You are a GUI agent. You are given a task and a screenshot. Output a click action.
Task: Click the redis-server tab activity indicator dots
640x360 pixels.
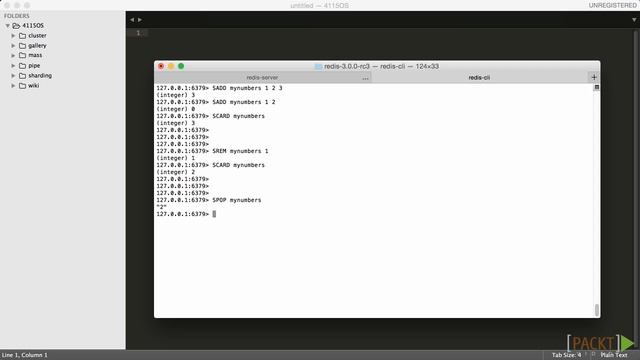(x=365, y=78)
